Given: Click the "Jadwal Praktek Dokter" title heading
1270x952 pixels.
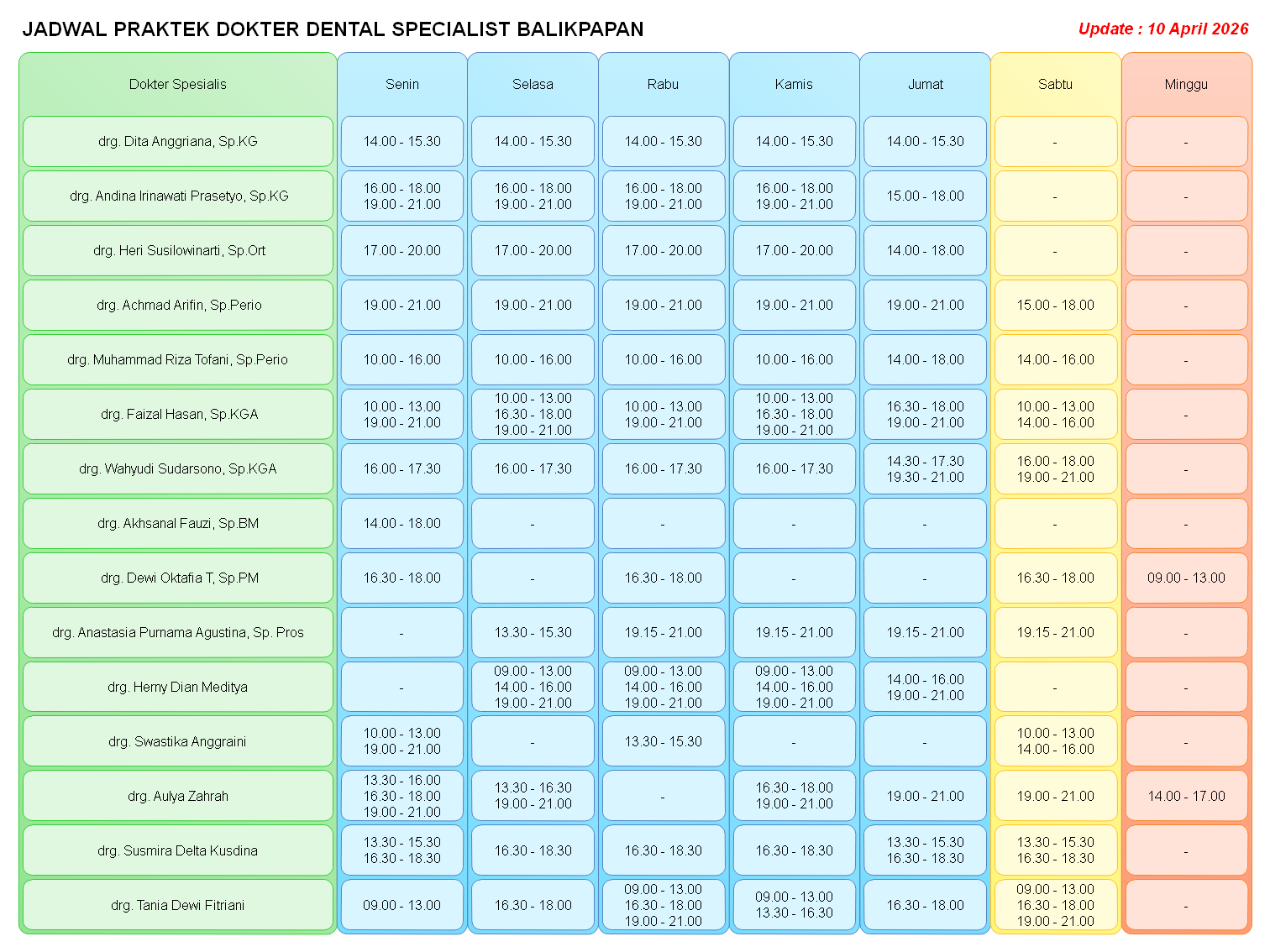Looking at the screenshot, I should click(333, 29).
